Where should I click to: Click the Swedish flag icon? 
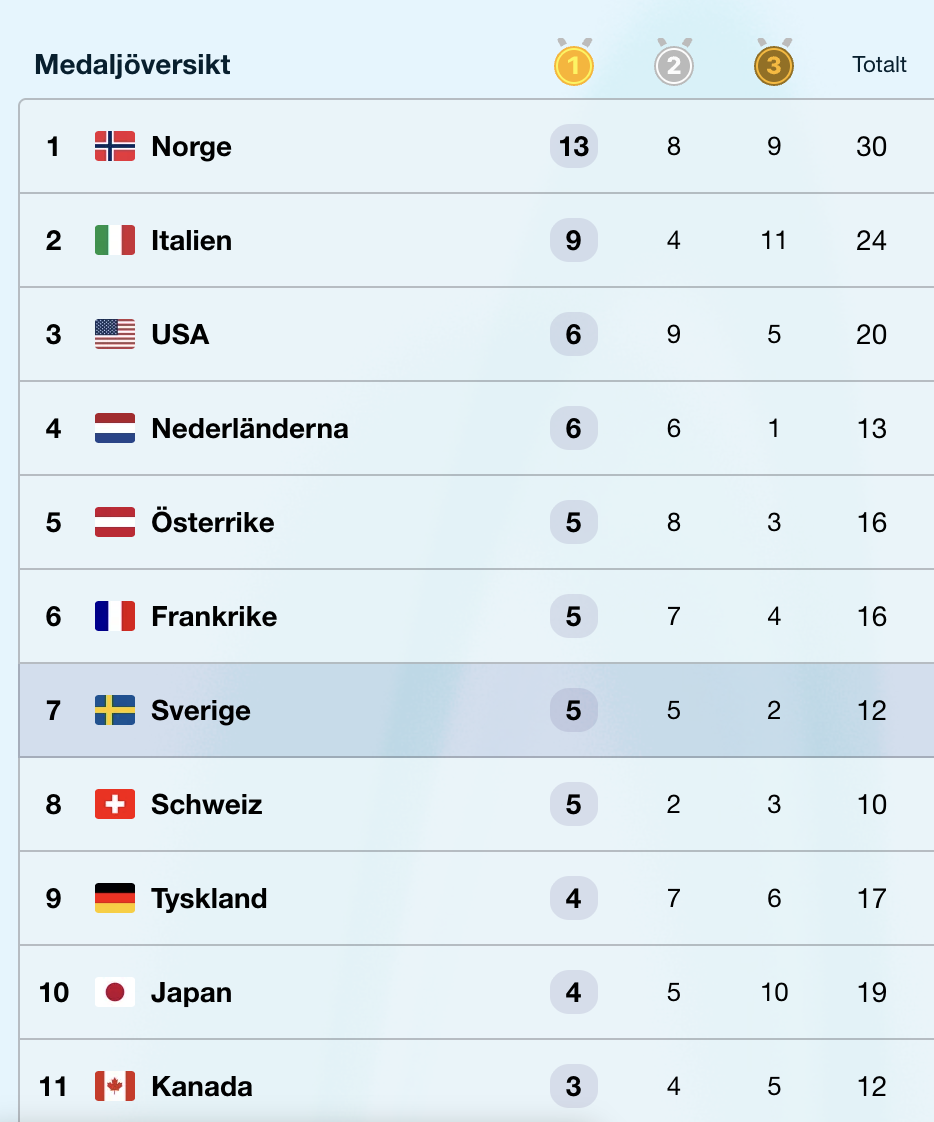115,711
